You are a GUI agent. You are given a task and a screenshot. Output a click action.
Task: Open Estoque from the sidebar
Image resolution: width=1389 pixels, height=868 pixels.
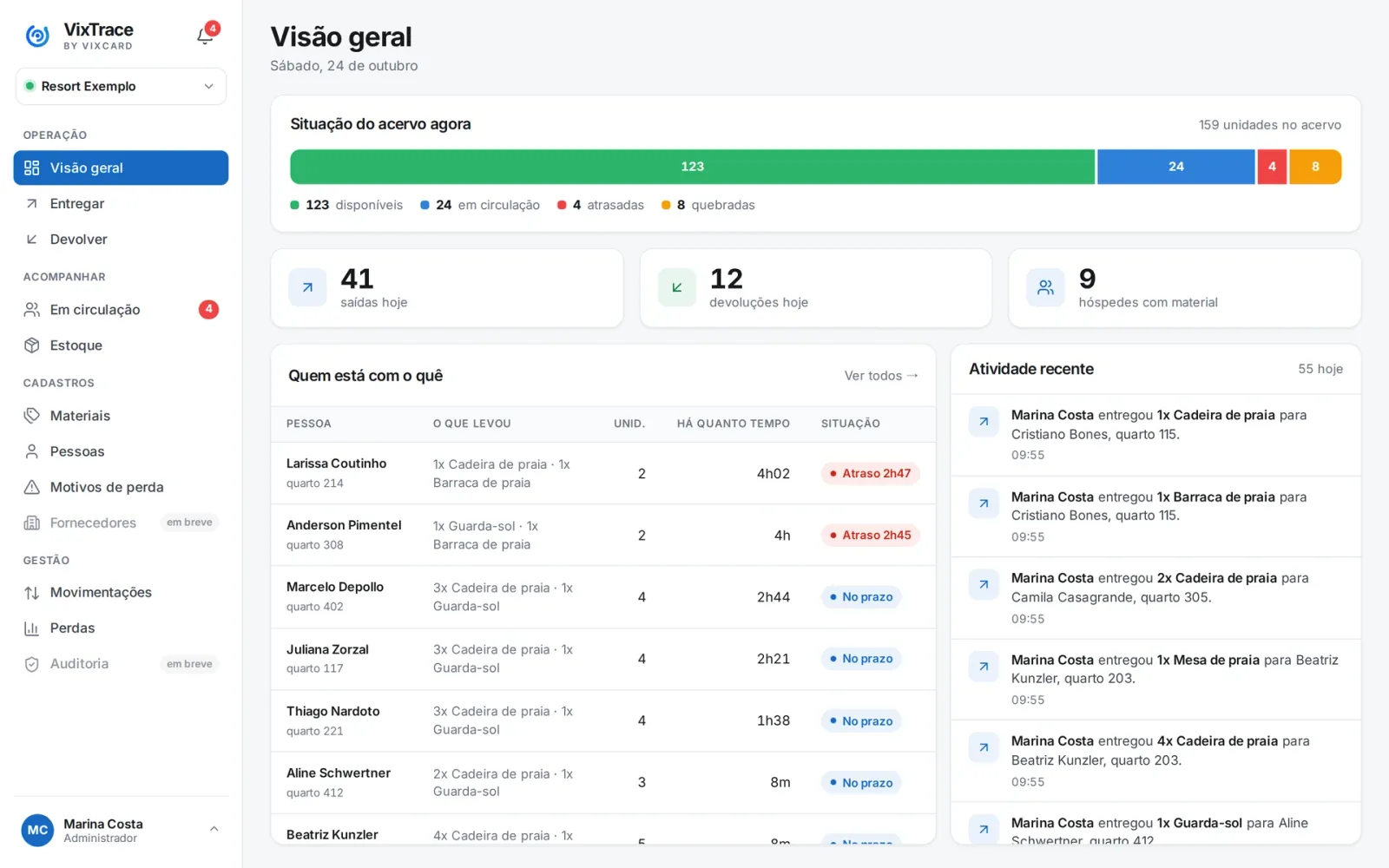tap(121, 345)
